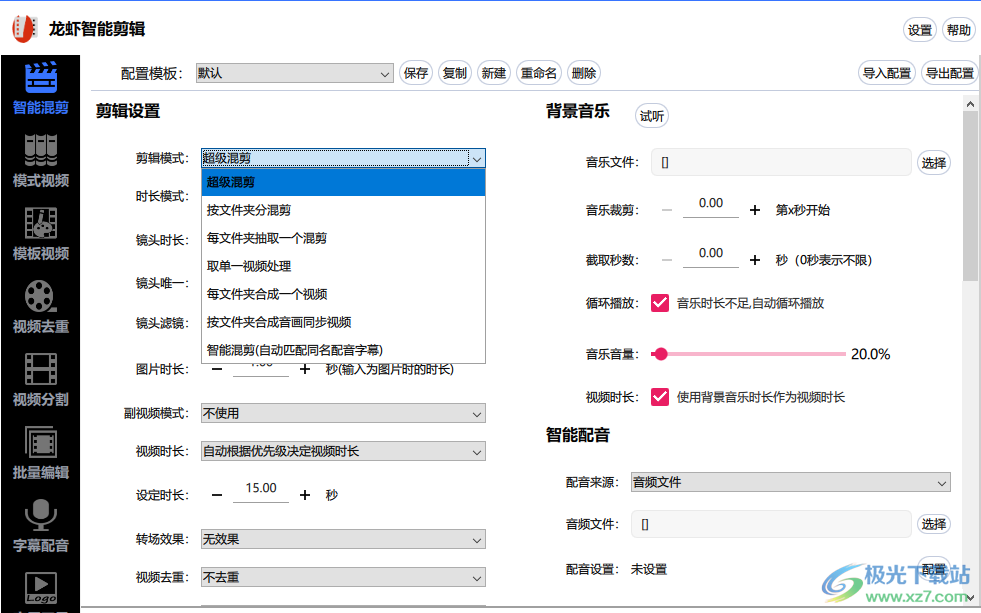981x613 pixels.
Task: Uncheck 使用背景音乐时长作为视频时长
Action: (660, 396)
